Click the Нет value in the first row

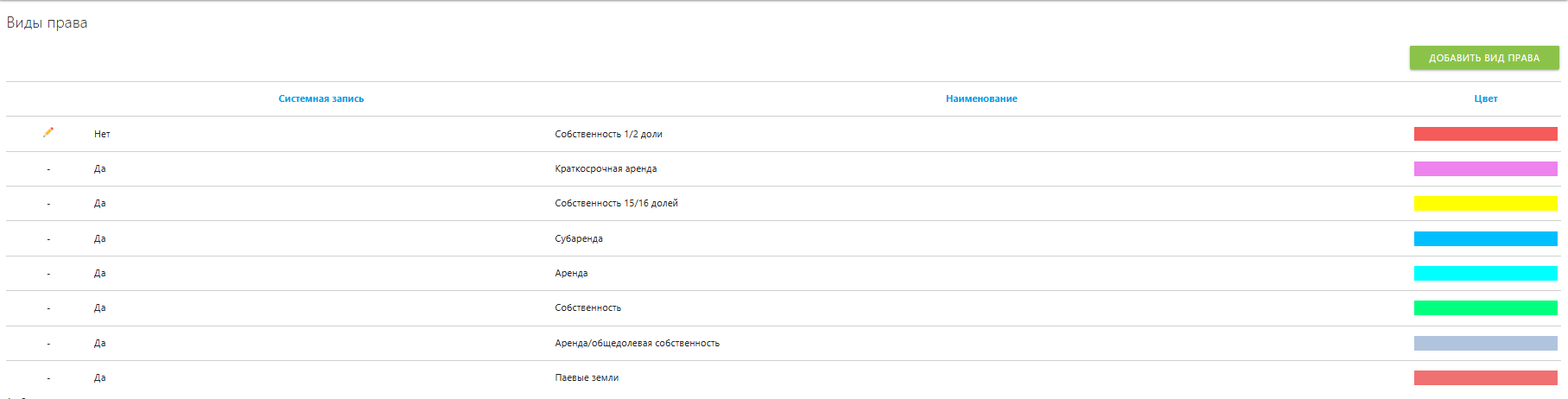click(x=102, y=134)
